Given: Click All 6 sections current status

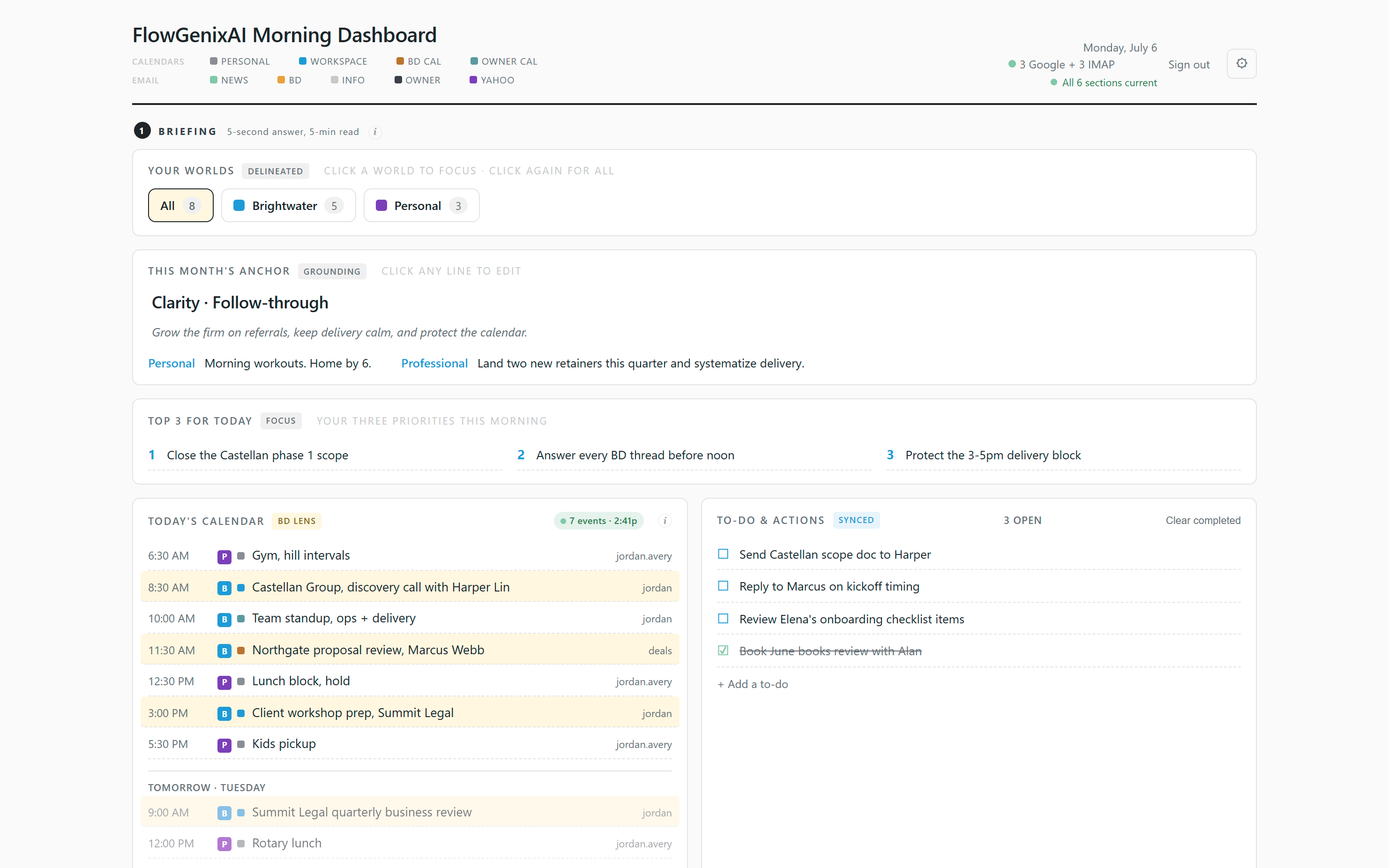Looking at the screenshot, I should click(x=1104, y=82).
